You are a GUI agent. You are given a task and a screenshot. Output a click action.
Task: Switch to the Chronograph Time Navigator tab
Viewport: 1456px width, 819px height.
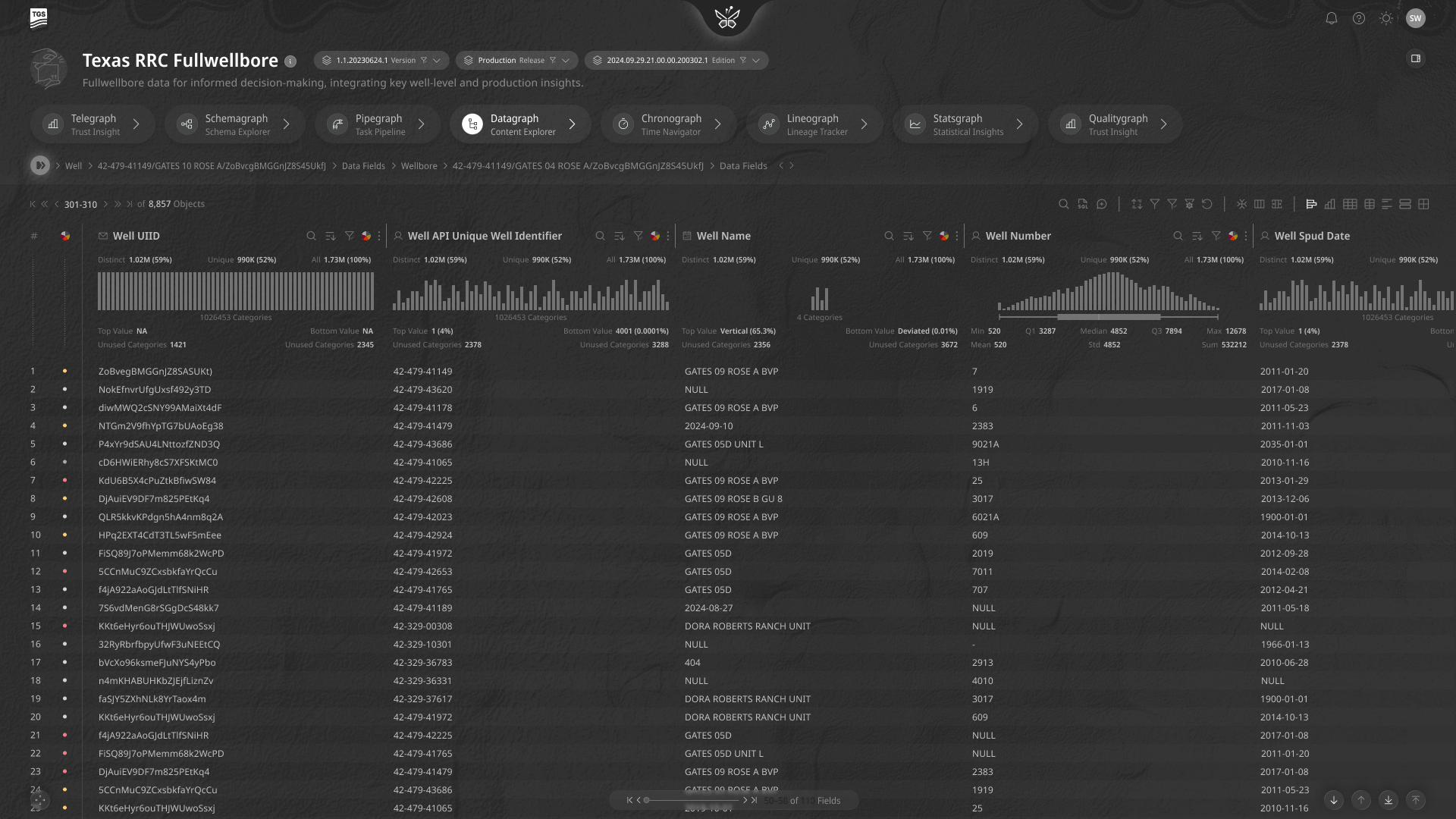(x=668, y=124)
